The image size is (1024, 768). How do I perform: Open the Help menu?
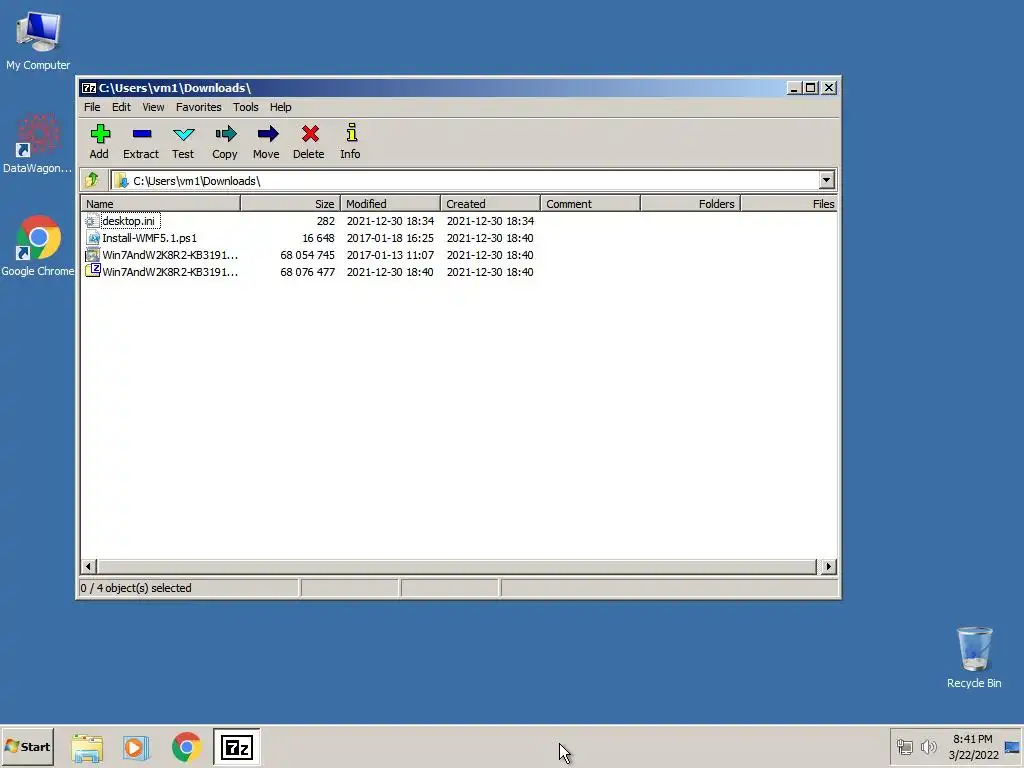click(x=281, y=107)
